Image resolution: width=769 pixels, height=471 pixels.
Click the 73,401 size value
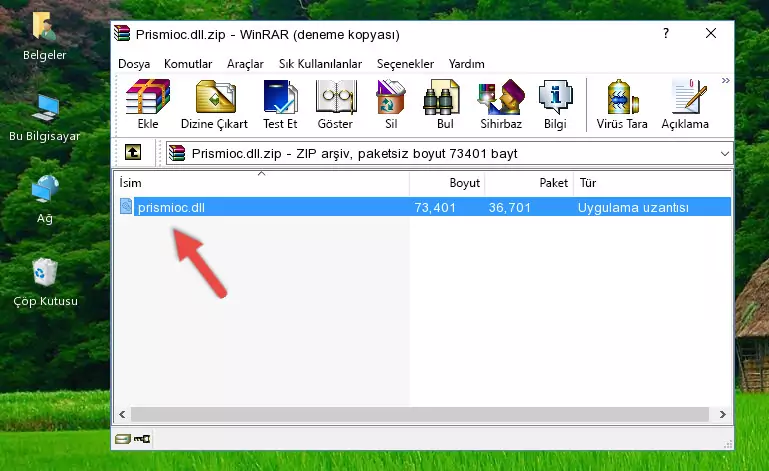tap(435, 208)
